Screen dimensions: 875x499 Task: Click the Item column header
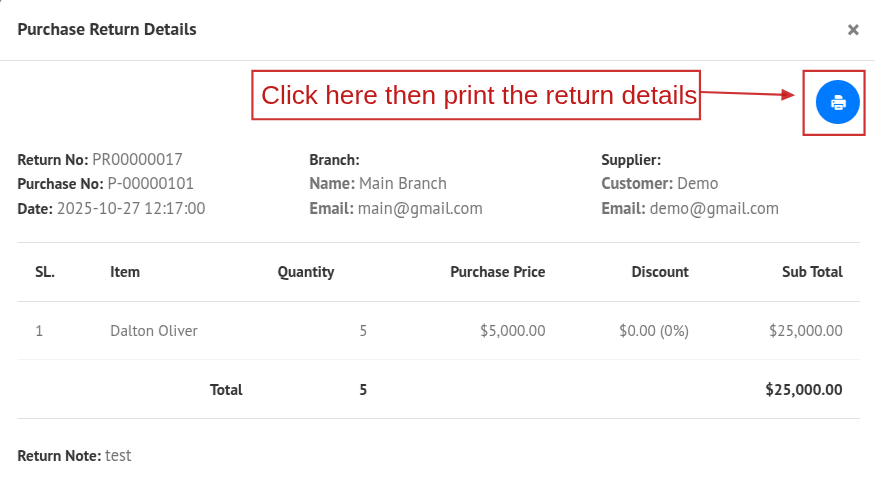coord(125,272)
